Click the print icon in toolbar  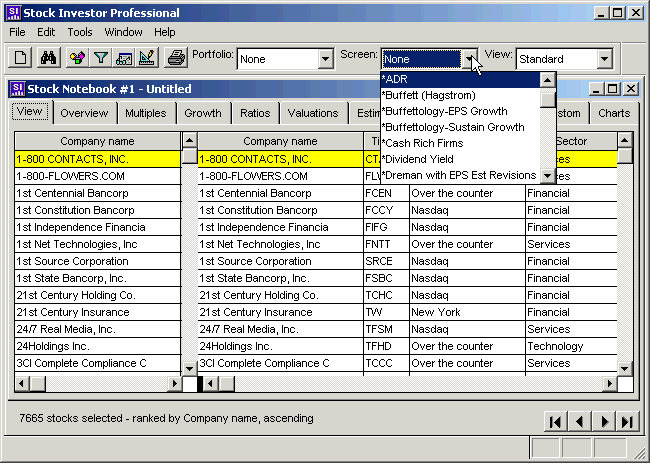coord(176,58)
